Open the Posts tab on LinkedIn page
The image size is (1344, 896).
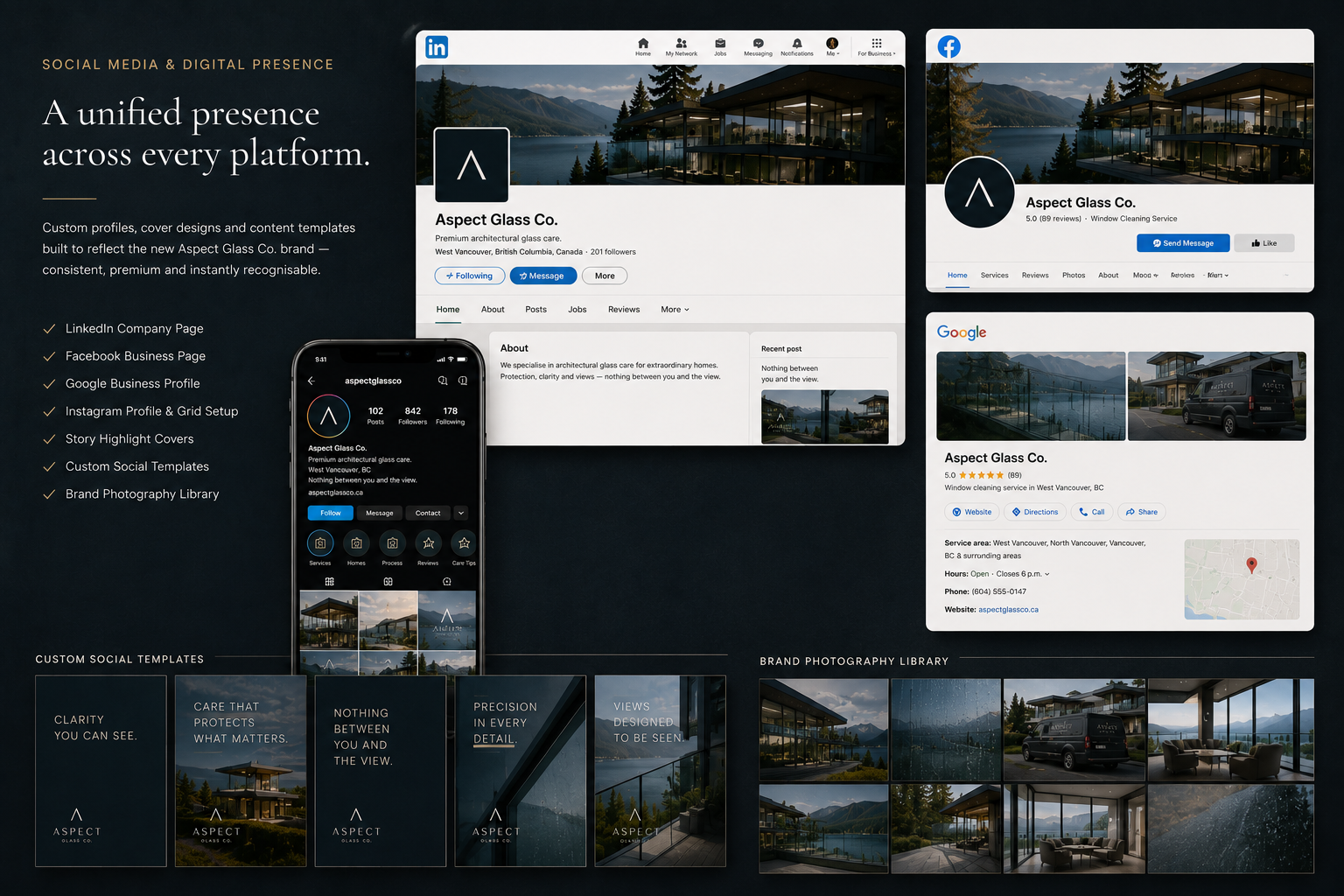[535, 310]
